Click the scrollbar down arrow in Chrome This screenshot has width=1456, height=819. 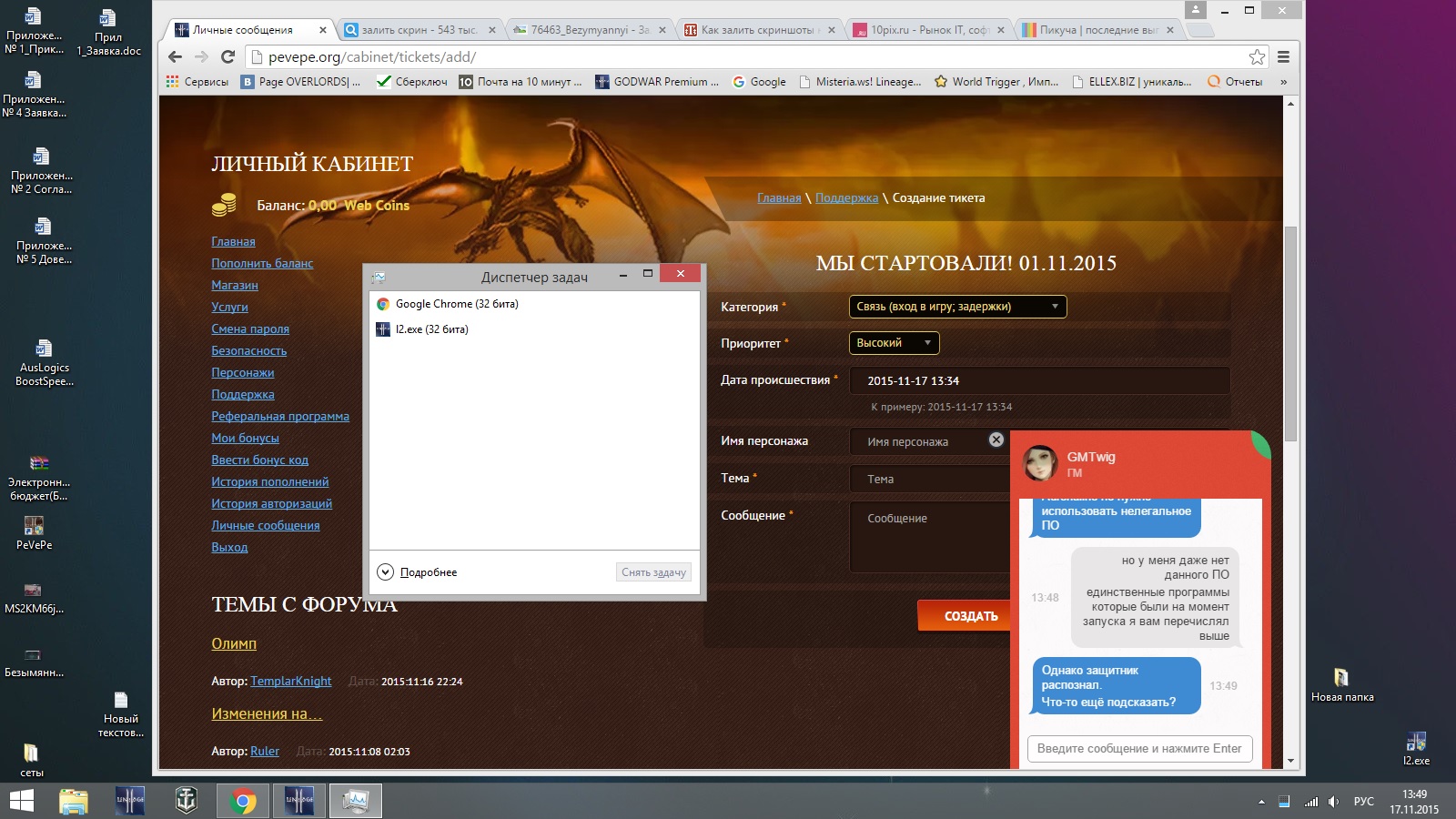tap(1290, 761)
